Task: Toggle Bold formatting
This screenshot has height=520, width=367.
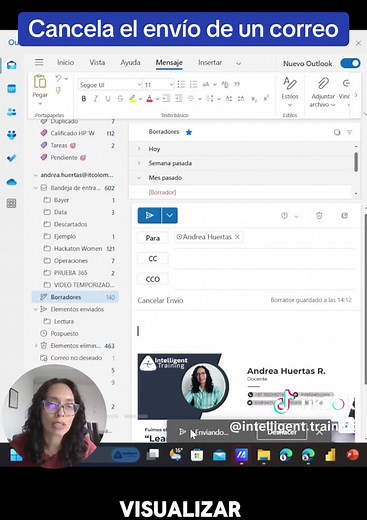Action: click(84, 99)
